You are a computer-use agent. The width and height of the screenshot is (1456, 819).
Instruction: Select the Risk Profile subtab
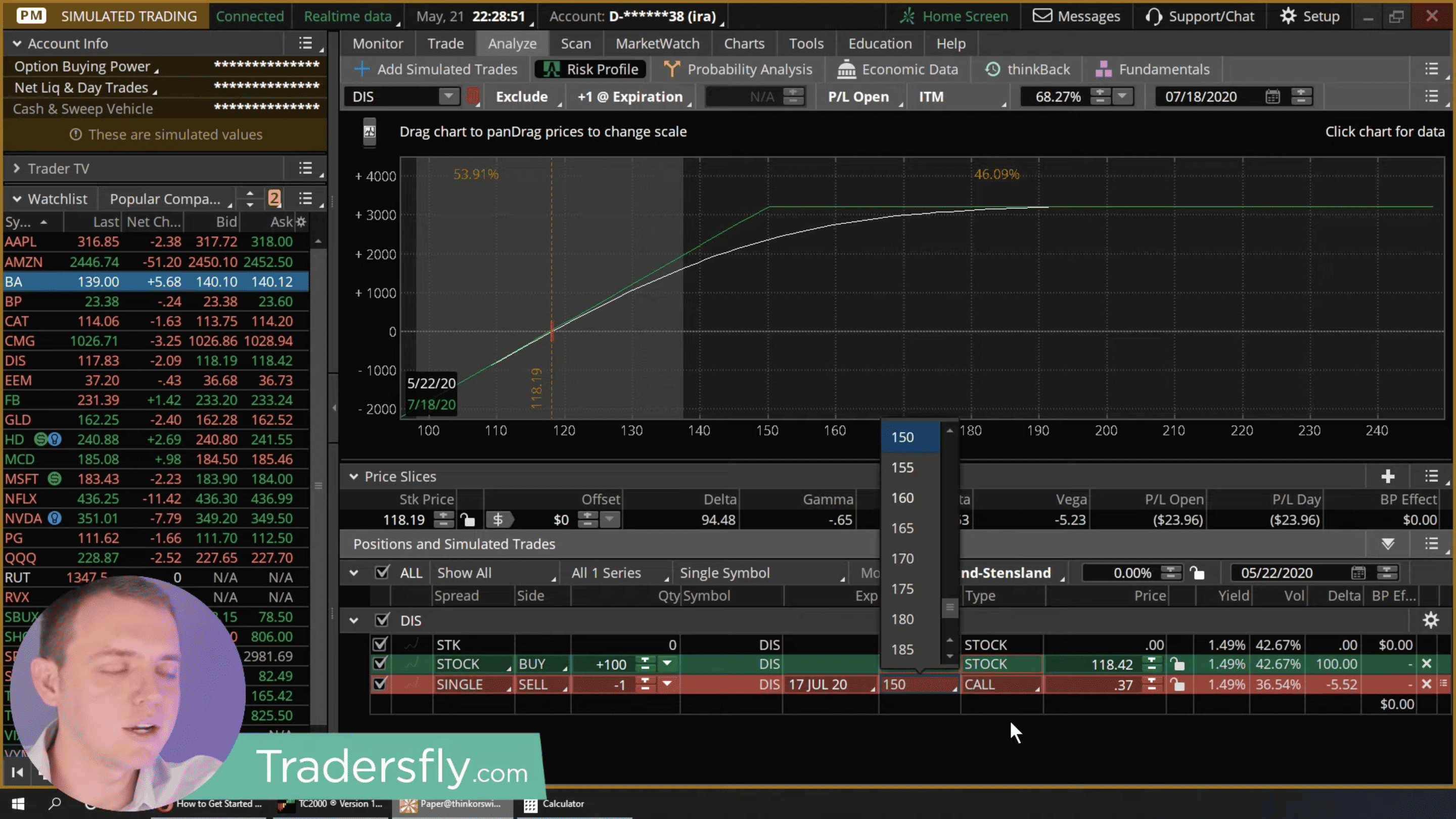[590, 70]
